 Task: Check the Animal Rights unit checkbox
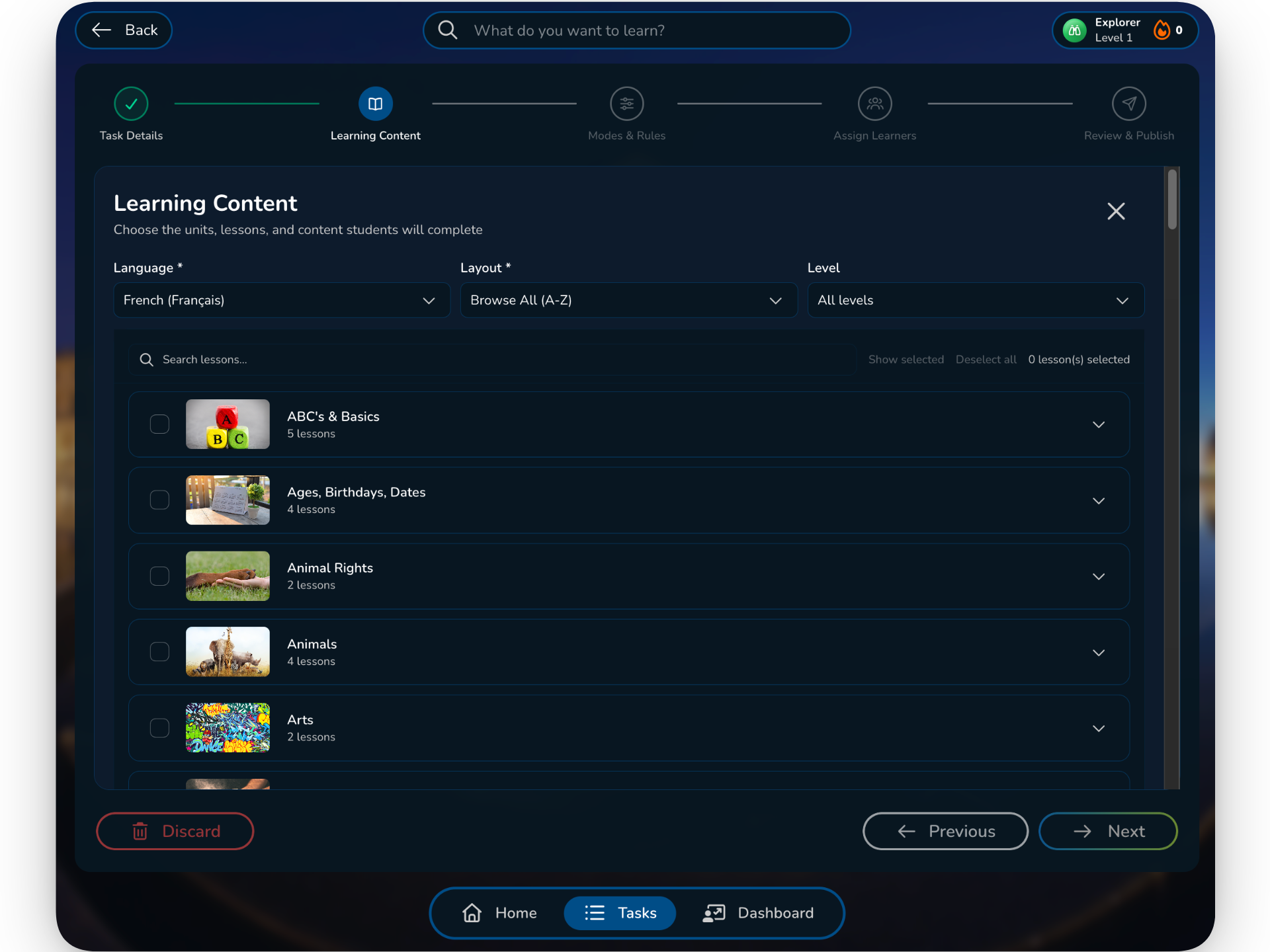[x=159, y=576]
